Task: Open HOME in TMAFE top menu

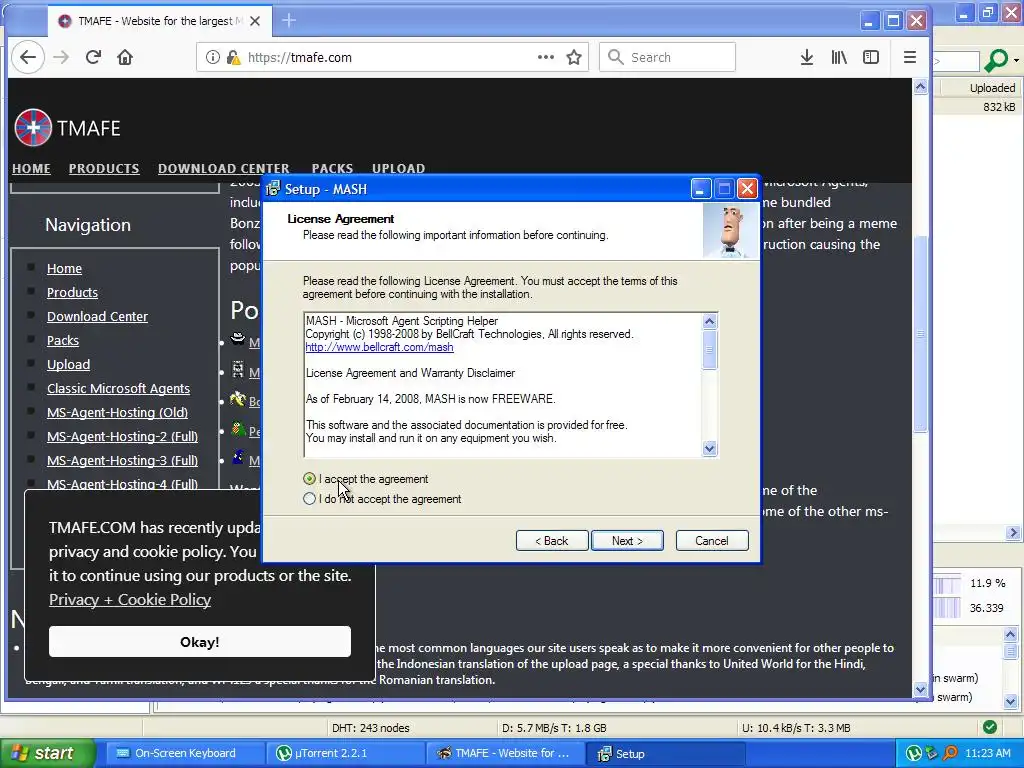Action: (31, 168)
